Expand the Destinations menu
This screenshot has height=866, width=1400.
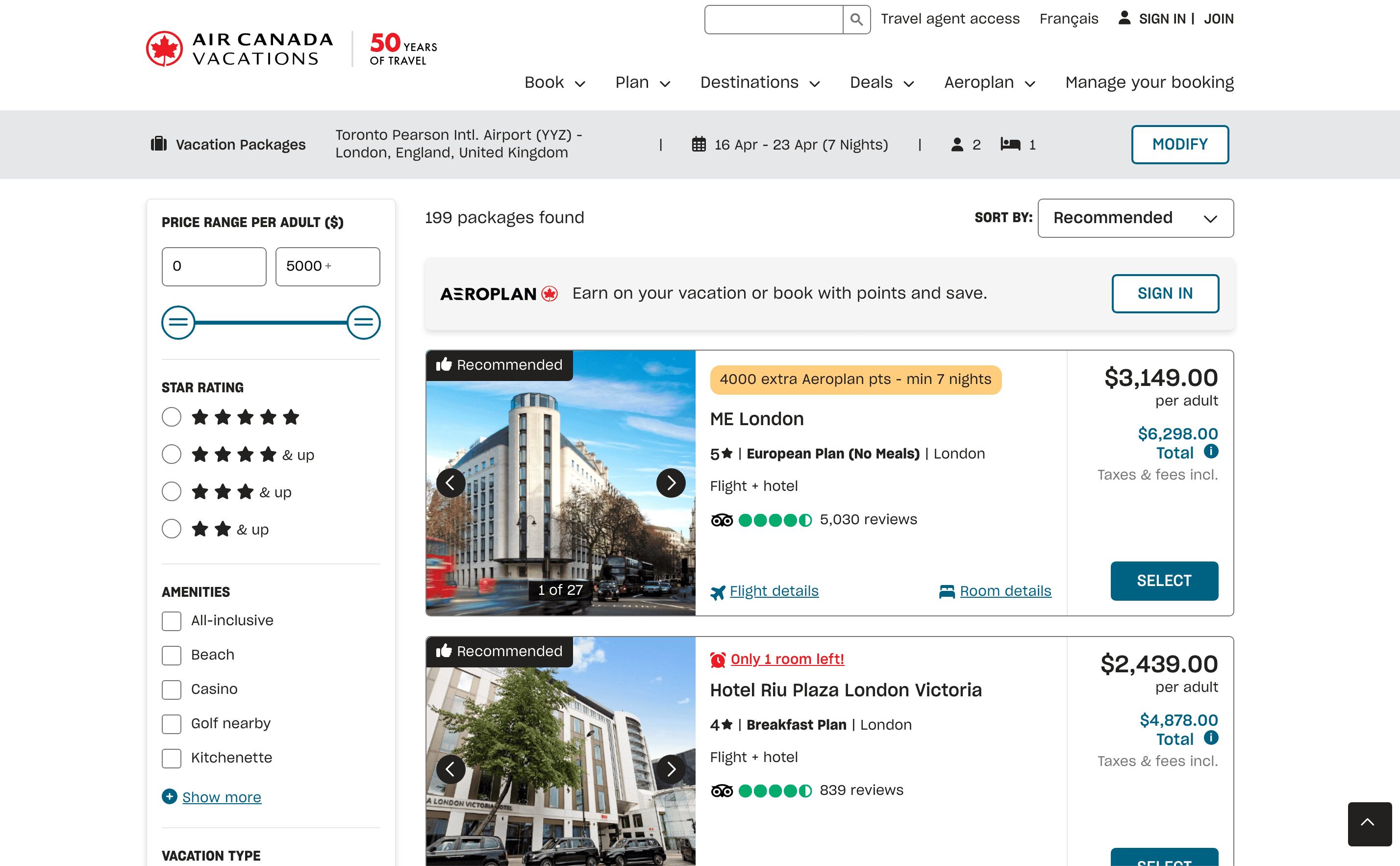click(759, 82)
